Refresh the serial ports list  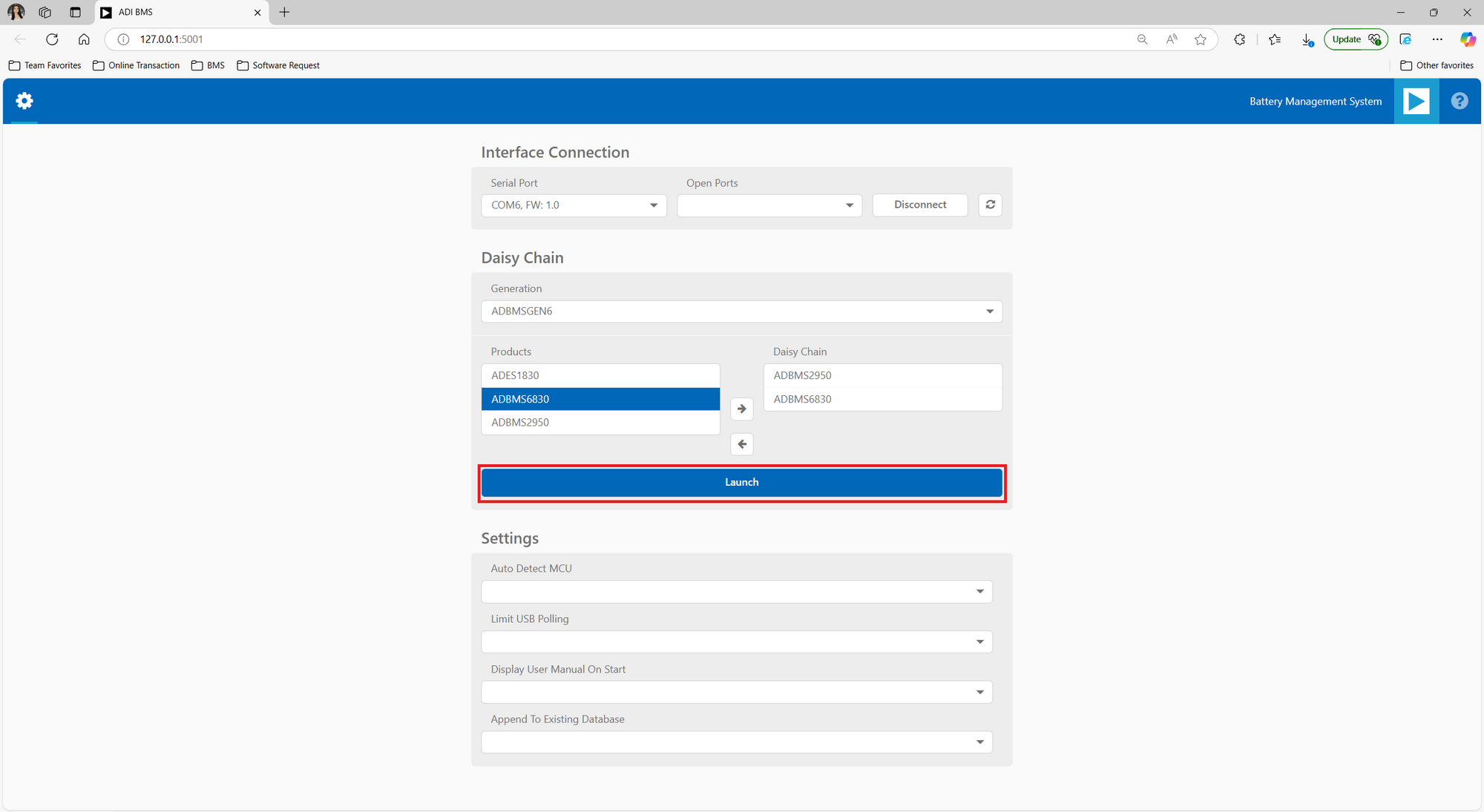(x=991, y=205)
